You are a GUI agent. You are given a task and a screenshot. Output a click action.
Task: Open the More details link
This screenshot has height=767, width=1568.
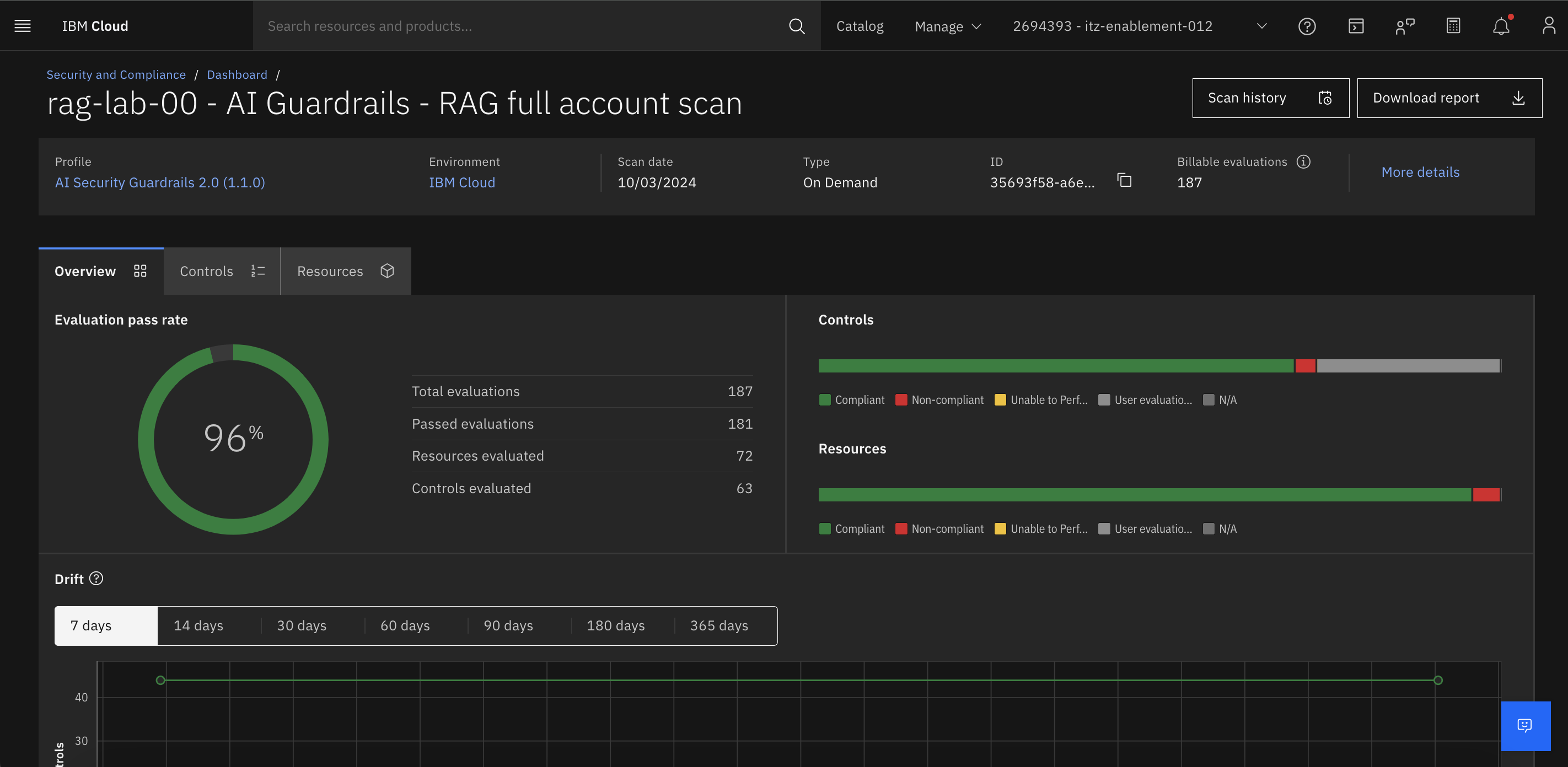pyautogui.click(x=1420, y=172)
